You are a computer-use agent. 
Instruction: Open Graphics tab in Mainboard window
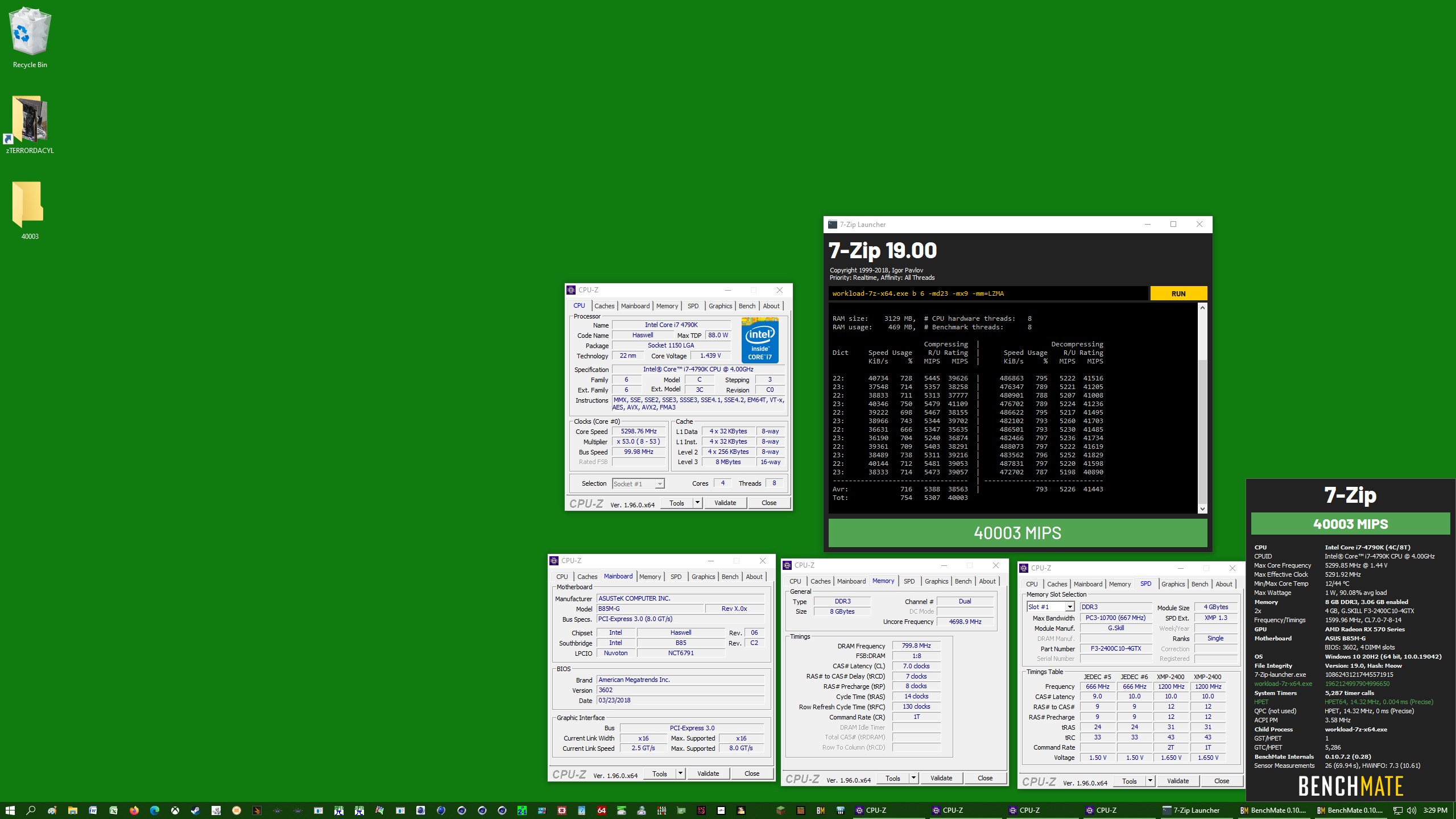[703, 577]
